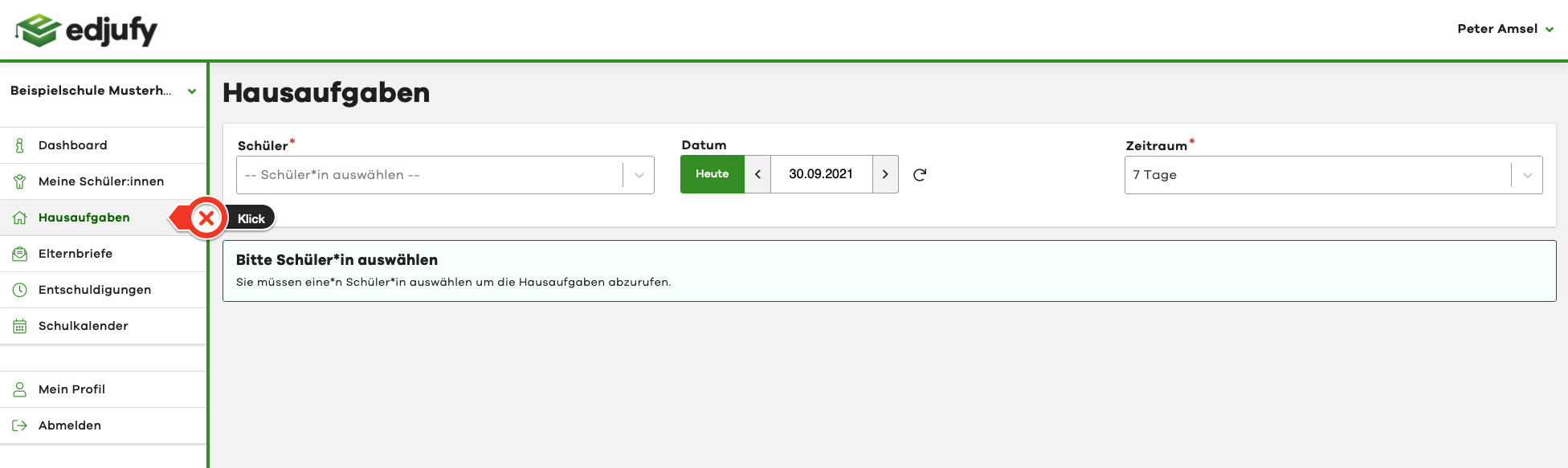Open the Peter Amsel user menu
The width and height of the screenshot is (1568, 468).
pos(1505,29)
